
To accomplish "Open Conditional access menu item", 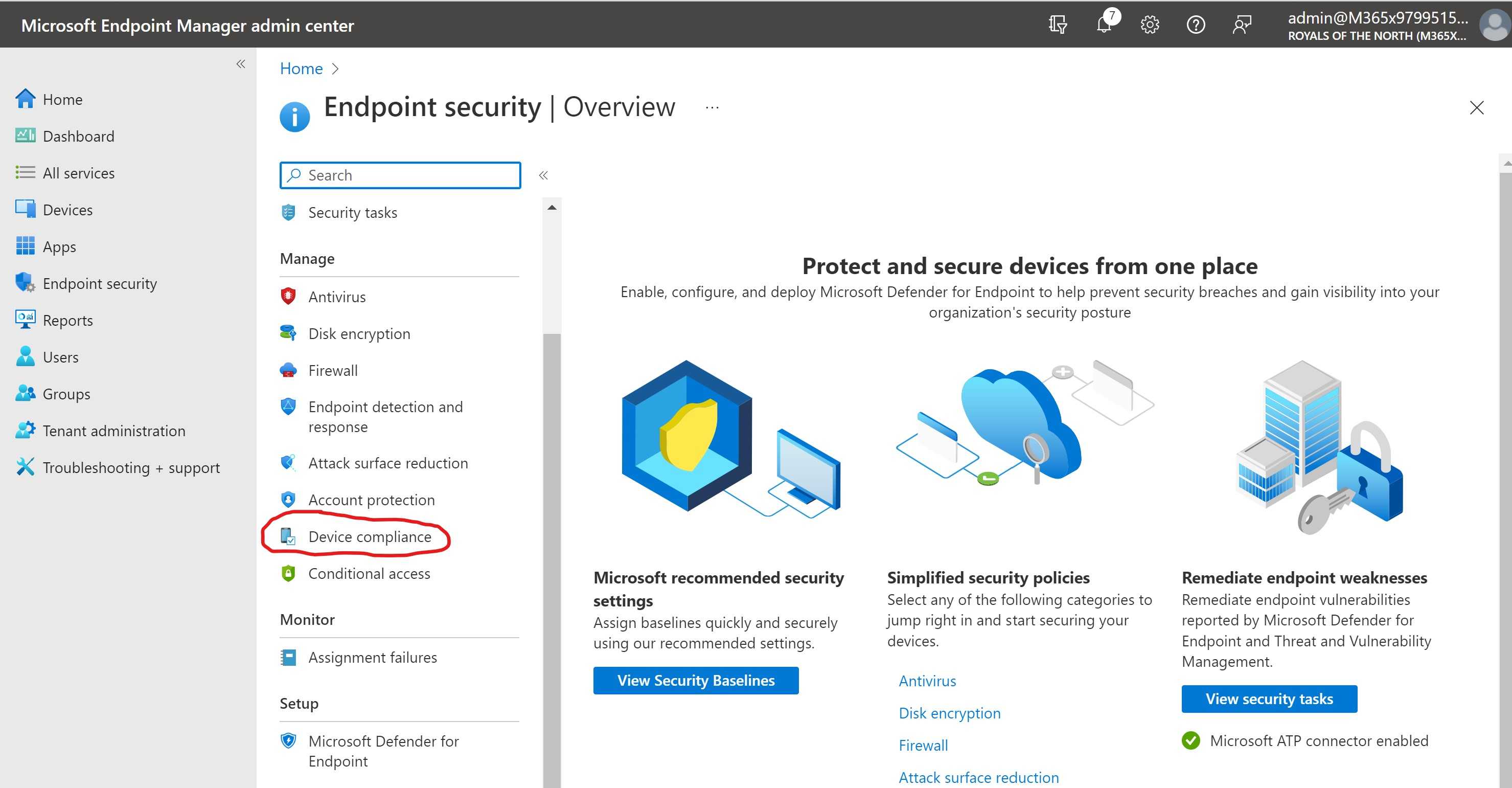I will coord(369,574).
